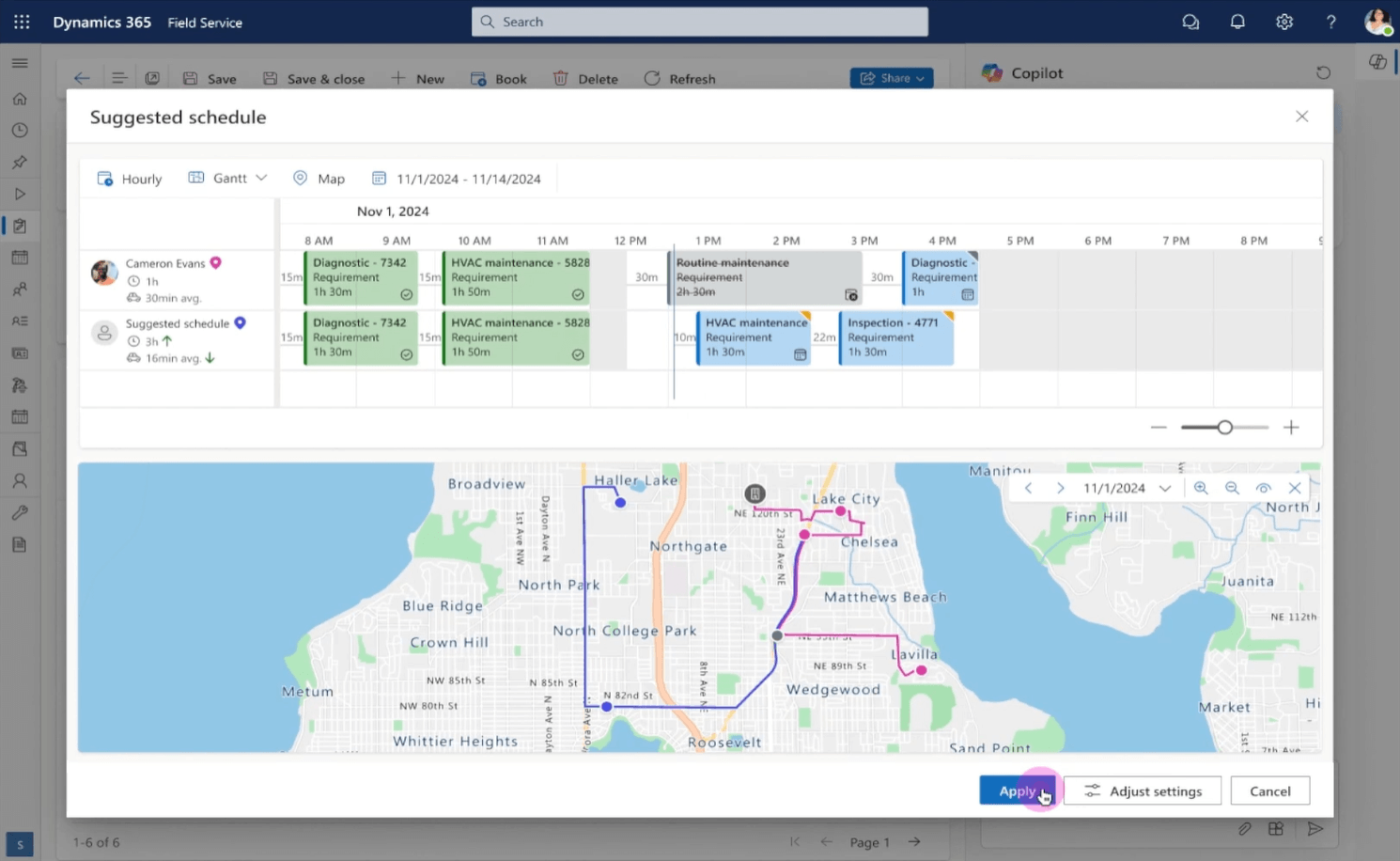
Task: Click the Adjust settings button
Action: coord(1143,791)
